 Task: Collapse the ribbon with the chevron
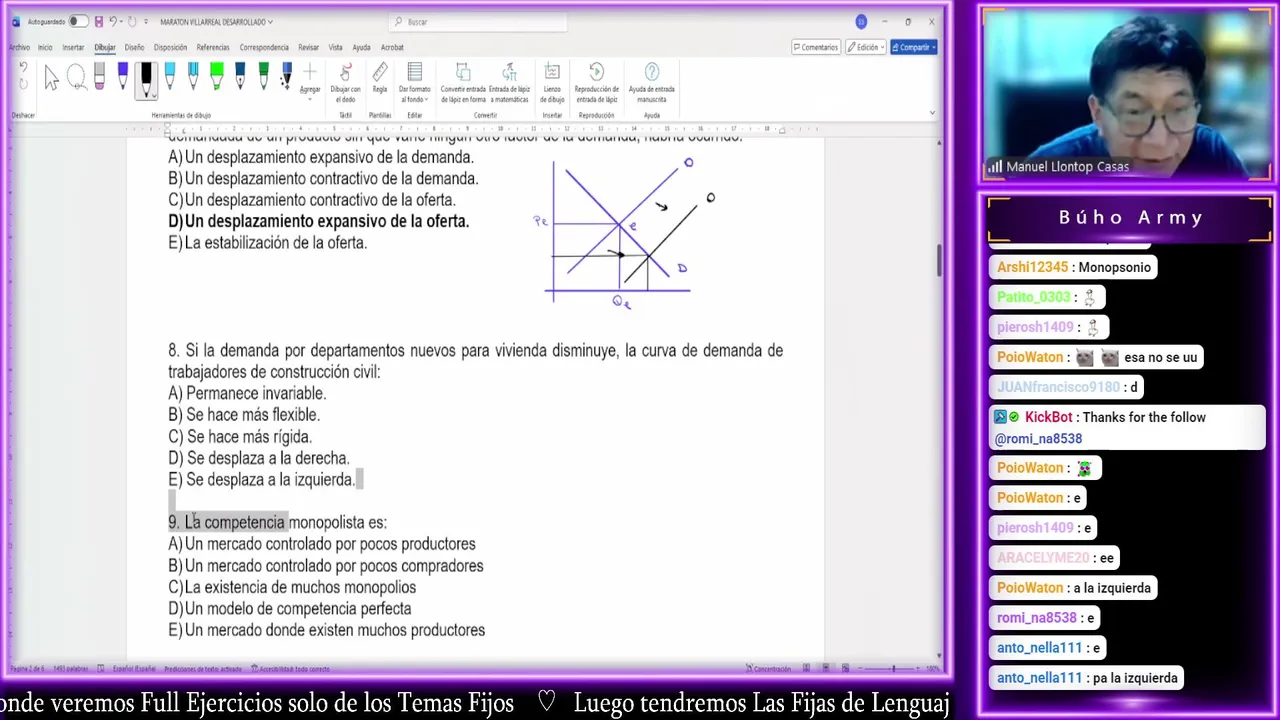click(932, 113)
